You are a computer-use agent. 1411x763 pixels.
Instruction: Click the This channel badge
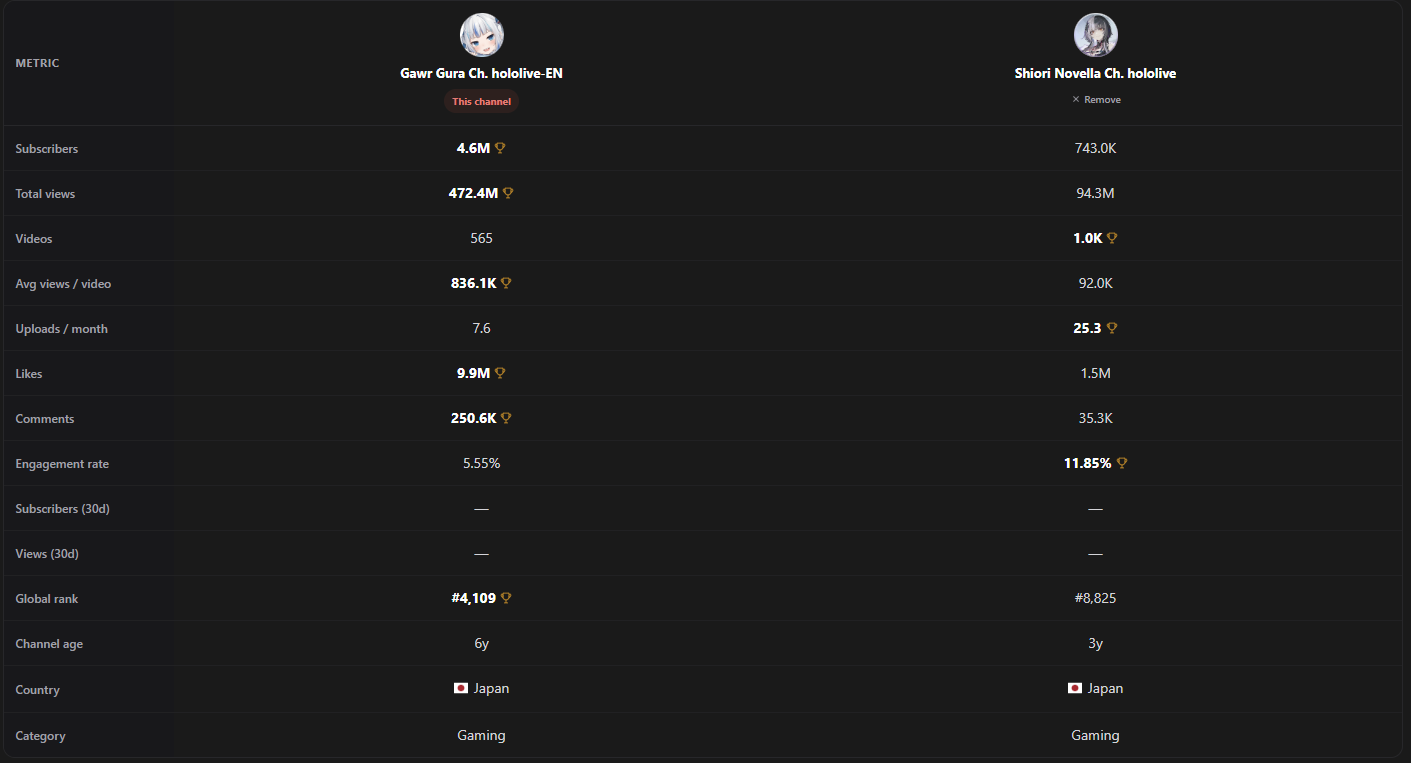click(482, 101)
